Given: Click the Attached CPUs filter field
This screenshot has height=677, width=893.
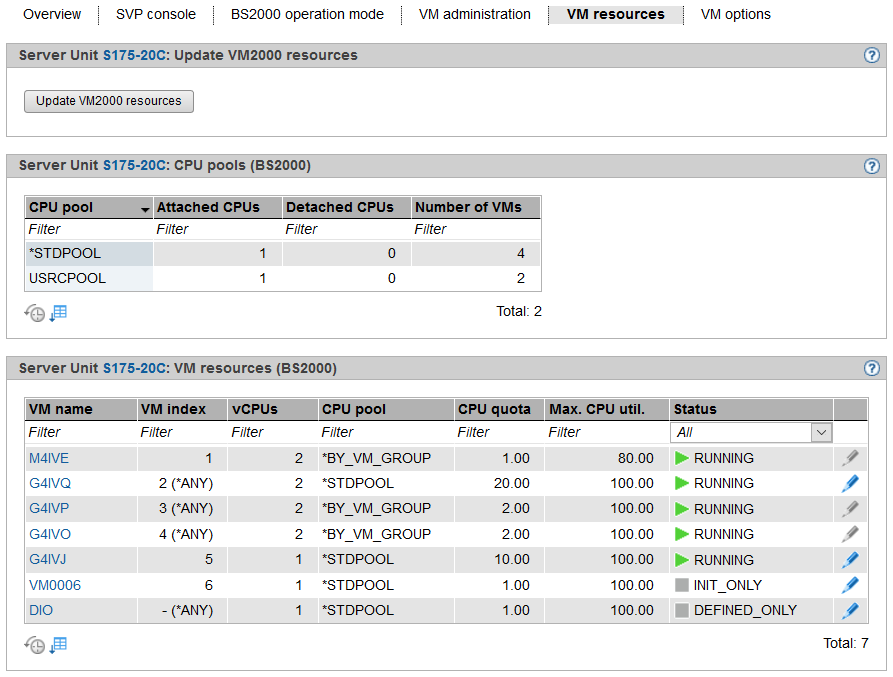Looking at the screenshot, I should tap(217, 229).
